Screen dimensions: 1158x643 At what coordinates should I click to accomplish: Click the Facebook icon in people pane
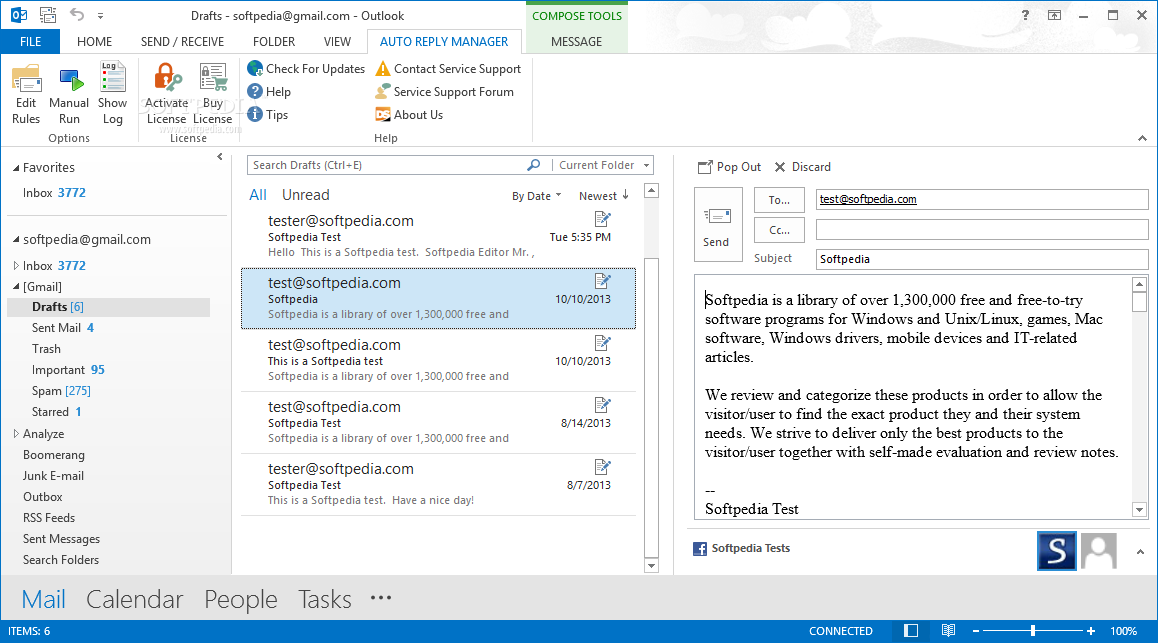(699, 549)
